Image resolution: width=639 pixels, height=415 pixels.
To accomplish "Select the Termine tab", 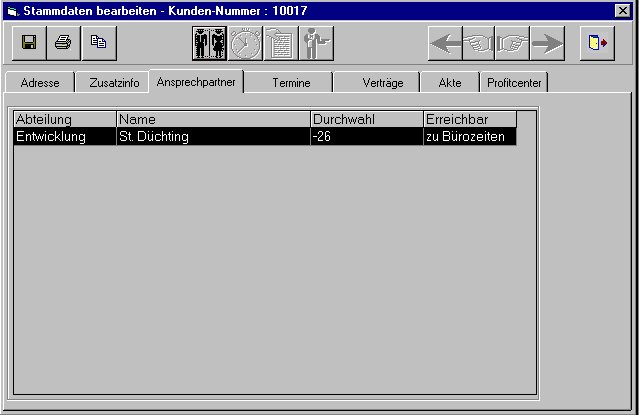I will 291,83.
